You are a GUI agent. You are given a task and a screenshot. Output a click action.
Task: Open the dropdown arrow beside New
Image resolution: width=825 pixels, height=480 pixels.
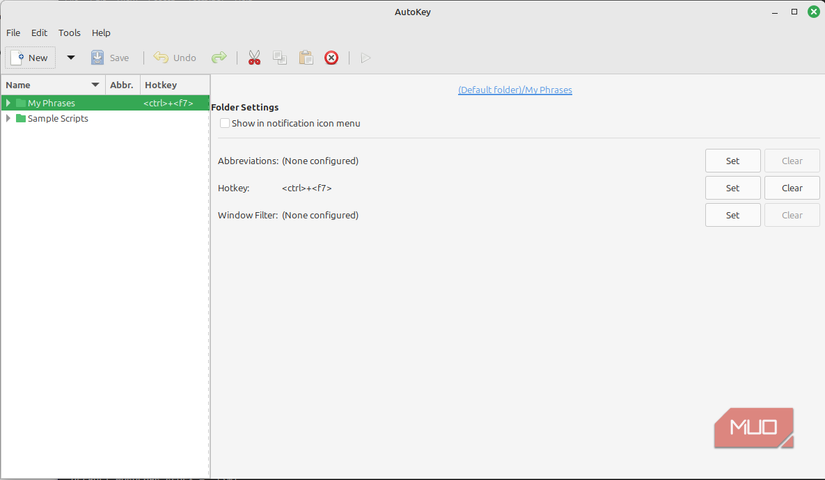pos(71,57)
